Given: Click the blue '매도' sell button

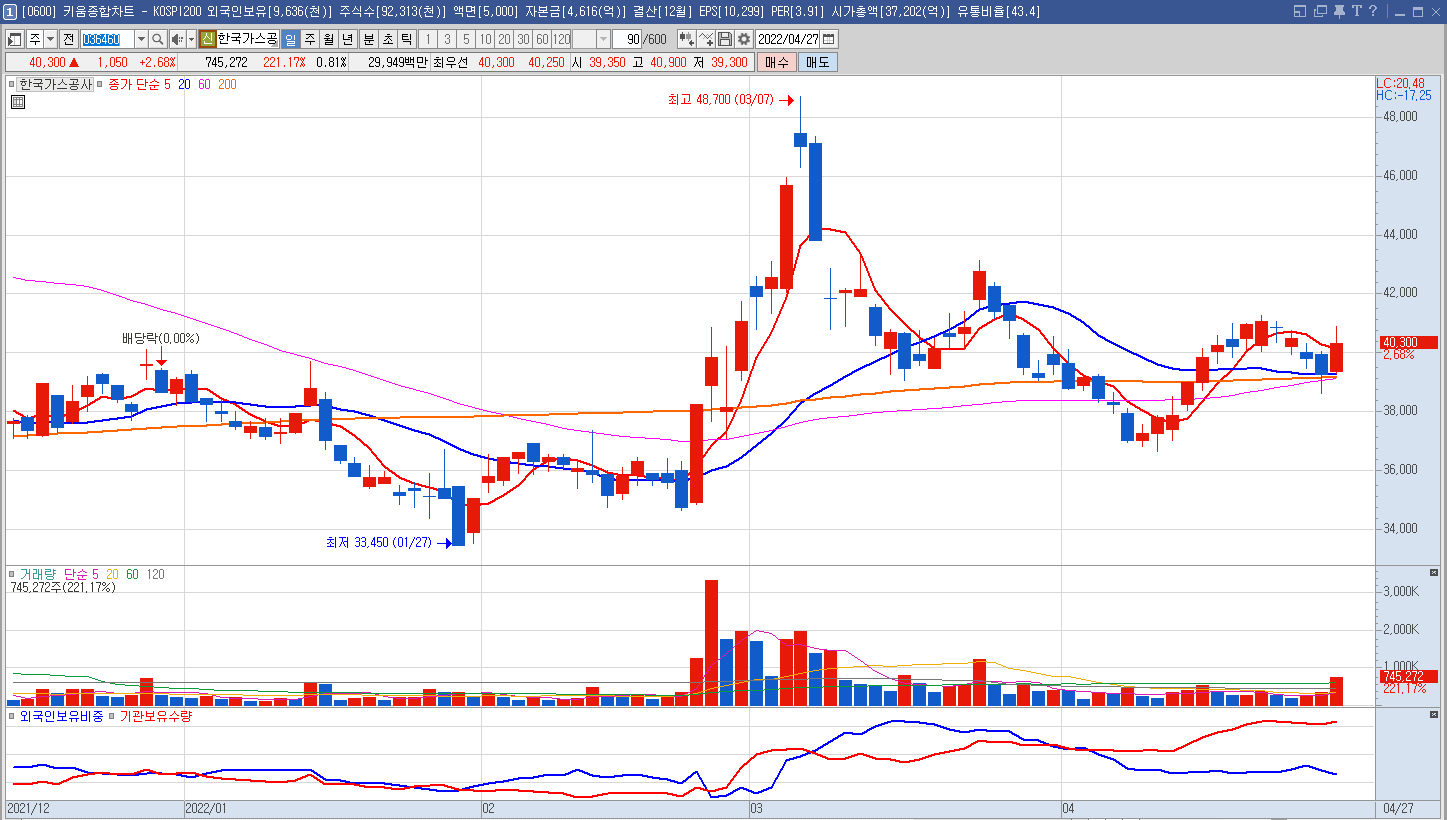Looking at the screenshot, I should point(818,62).
